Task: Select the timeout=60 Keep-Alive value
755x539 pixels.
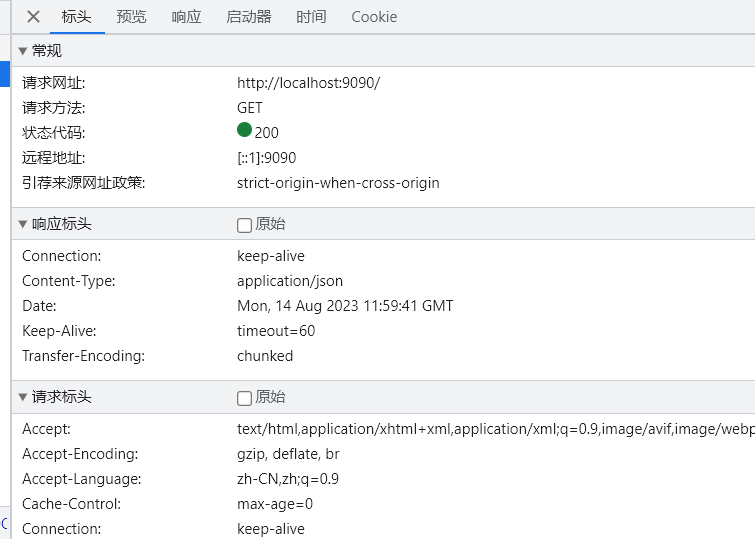Action: click(276, 331)
